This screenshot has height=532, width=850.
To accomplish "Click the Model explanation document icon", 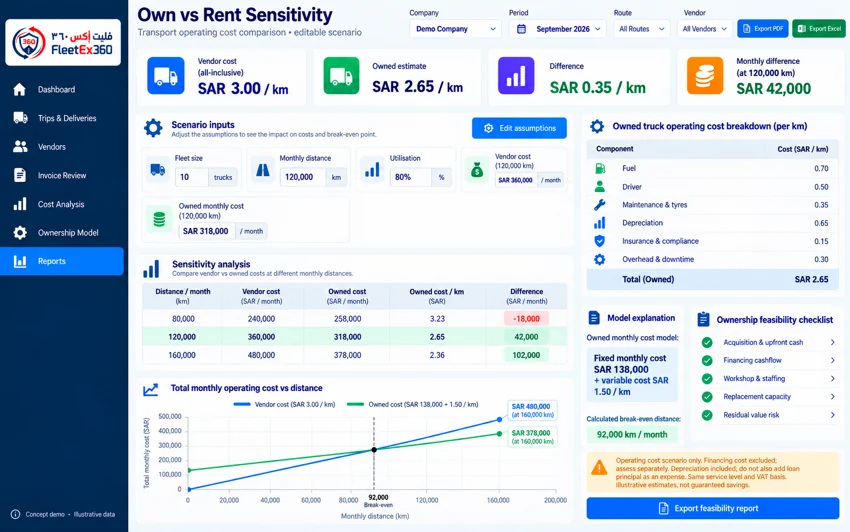I will click(x=594, y=318).
